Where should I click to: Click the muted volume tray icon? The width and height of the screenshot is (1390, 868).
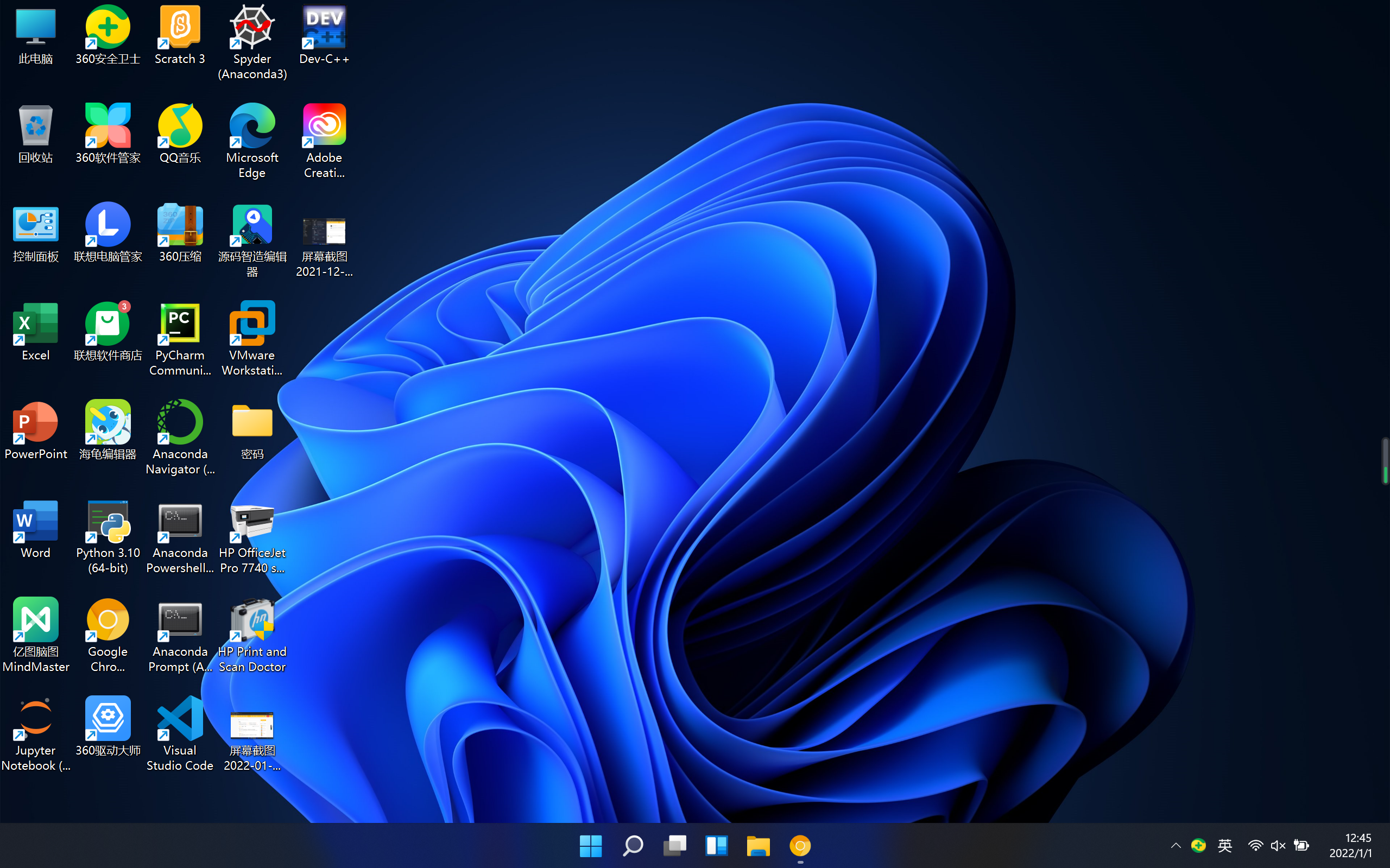(x=1278, y=846)
